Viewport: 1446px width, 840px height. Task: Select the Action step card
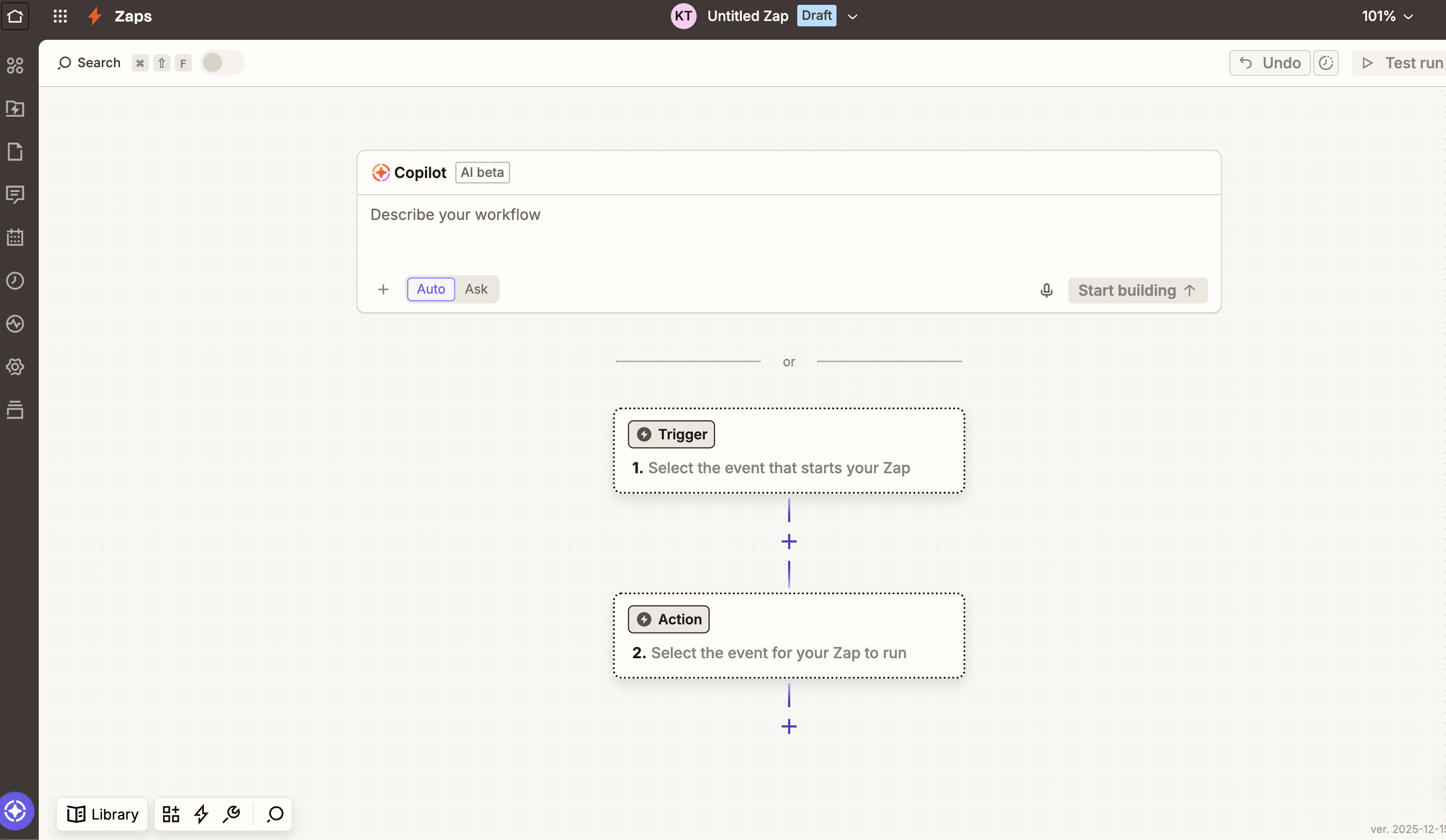(x=789, y=636)
